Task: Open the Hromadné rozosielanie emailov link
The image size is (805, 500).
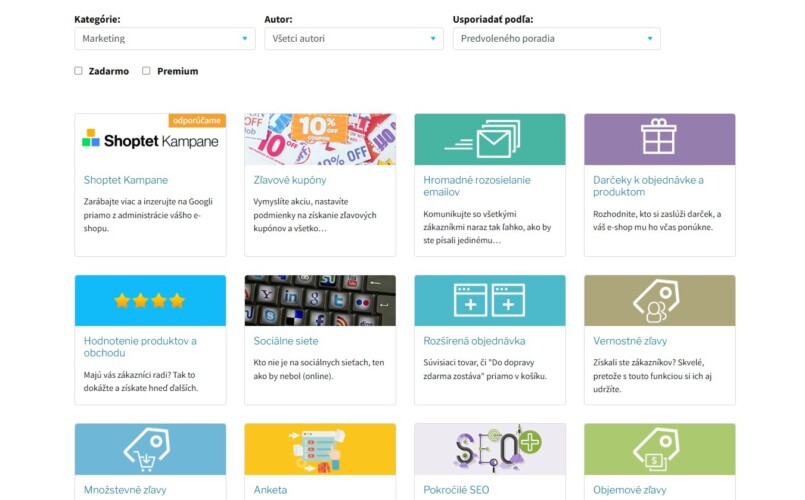Action: click(477, 186)
